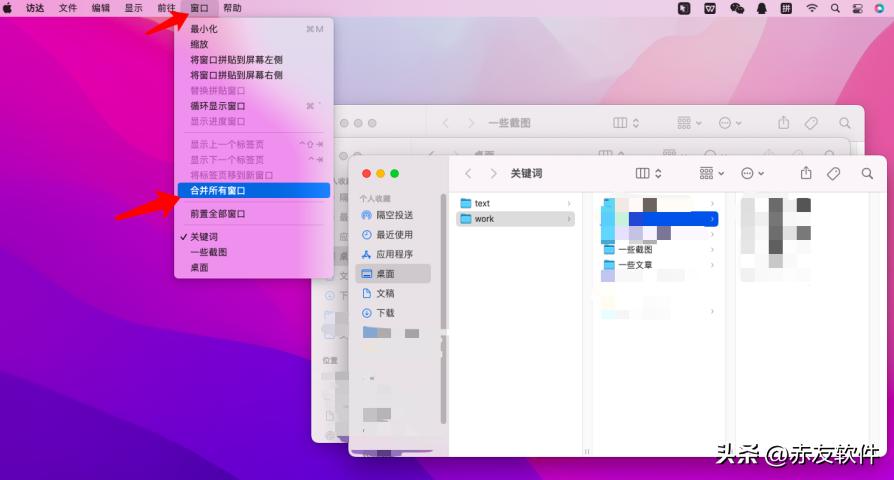Image resolution: width=894 pixels, height=480 pixels.
Task: Click WeChat icon in menu bar
Action: pyautogui.click(x=737, y=8)
